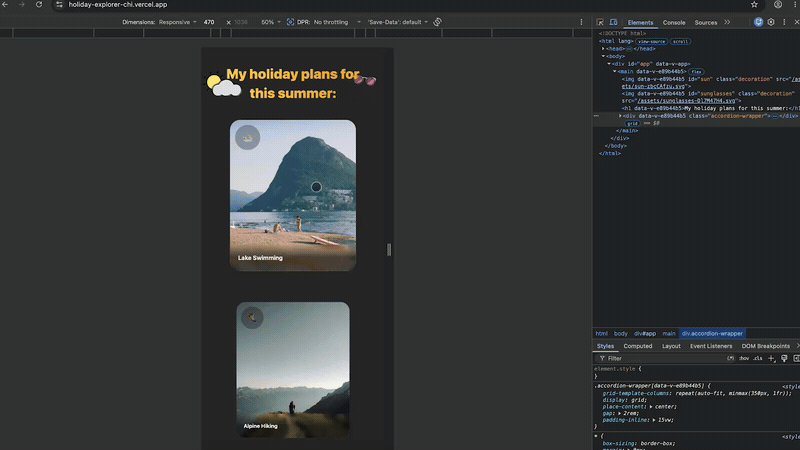
Task: Open the Layout tab
Action: (671, 346)
